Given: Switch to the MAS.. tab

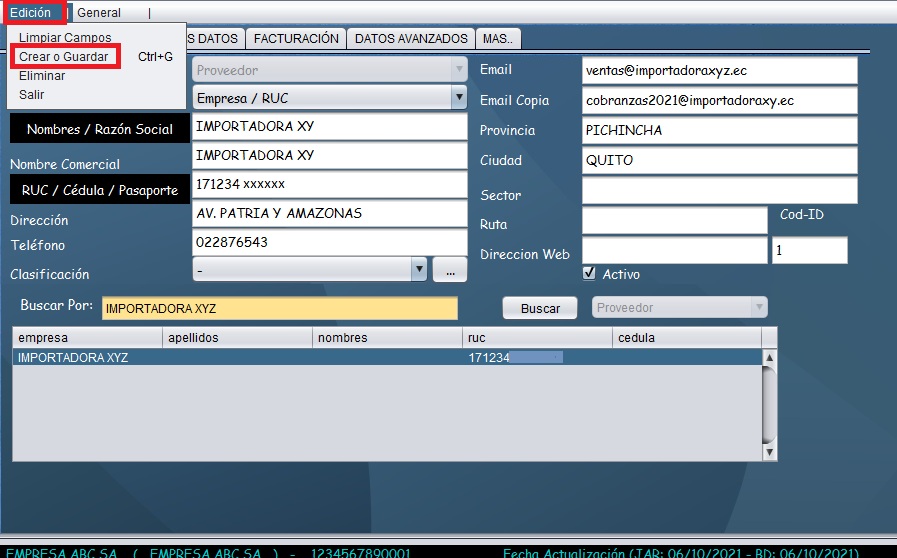Looking at the screenshot, I should [x=497, y=38].
